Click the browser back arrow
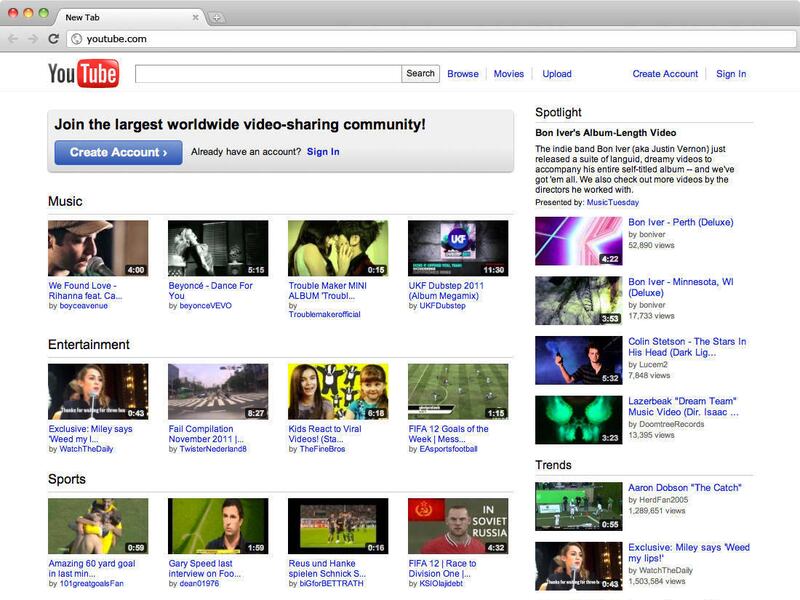This screenshot has height=600, width=800. [13, 39]
